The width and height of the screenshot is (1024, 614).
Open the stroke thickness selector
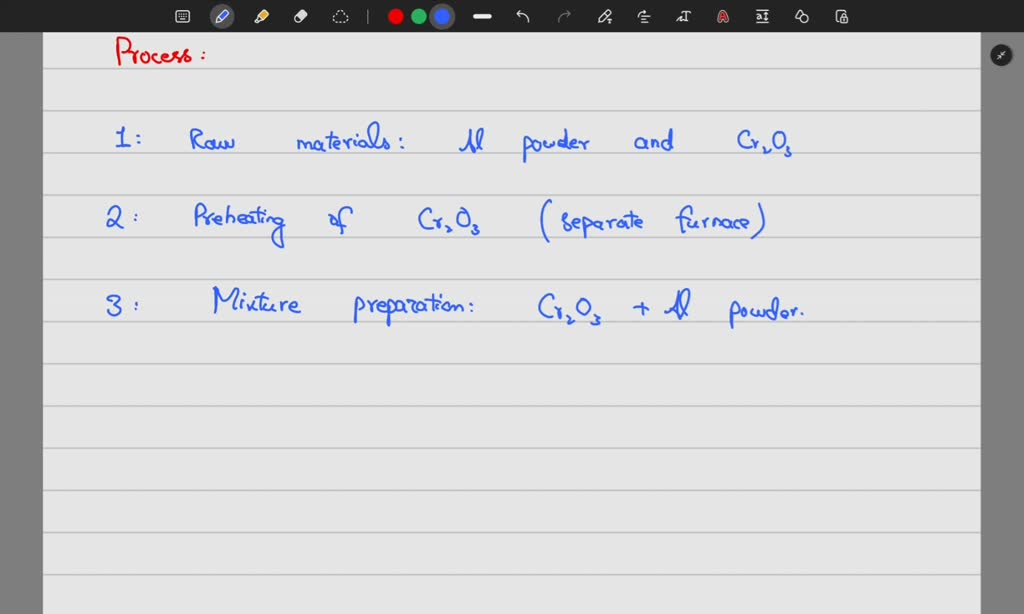482,16
